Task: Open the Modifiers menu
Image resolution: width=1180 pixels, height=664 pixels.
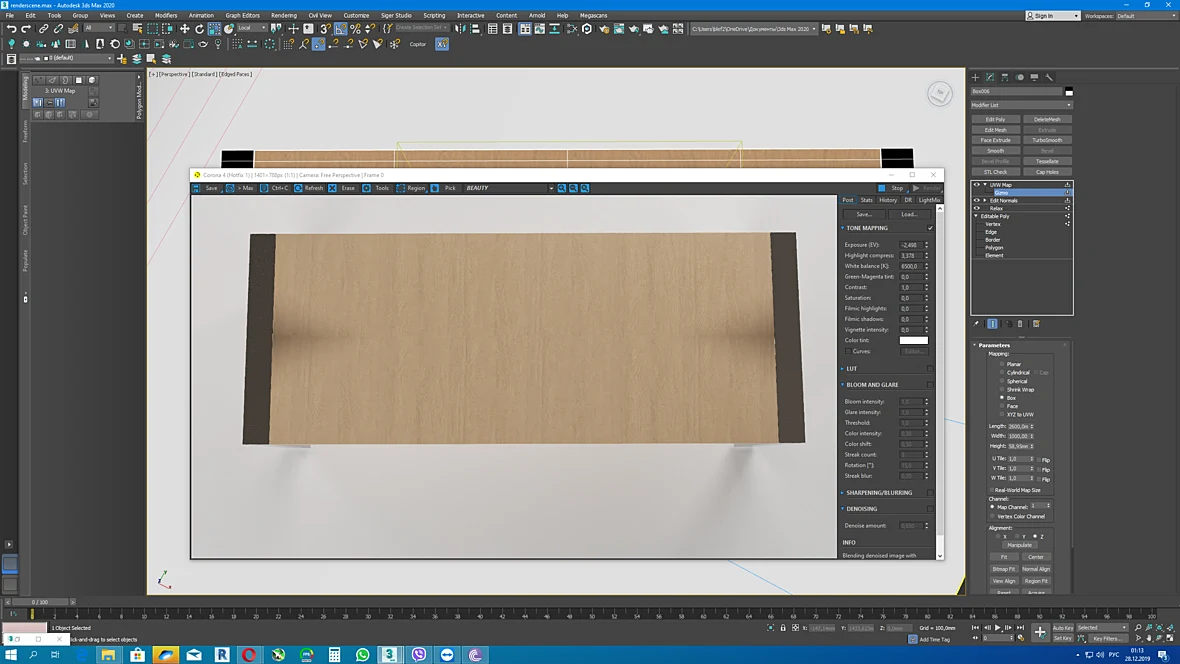Action: point(166,15)
